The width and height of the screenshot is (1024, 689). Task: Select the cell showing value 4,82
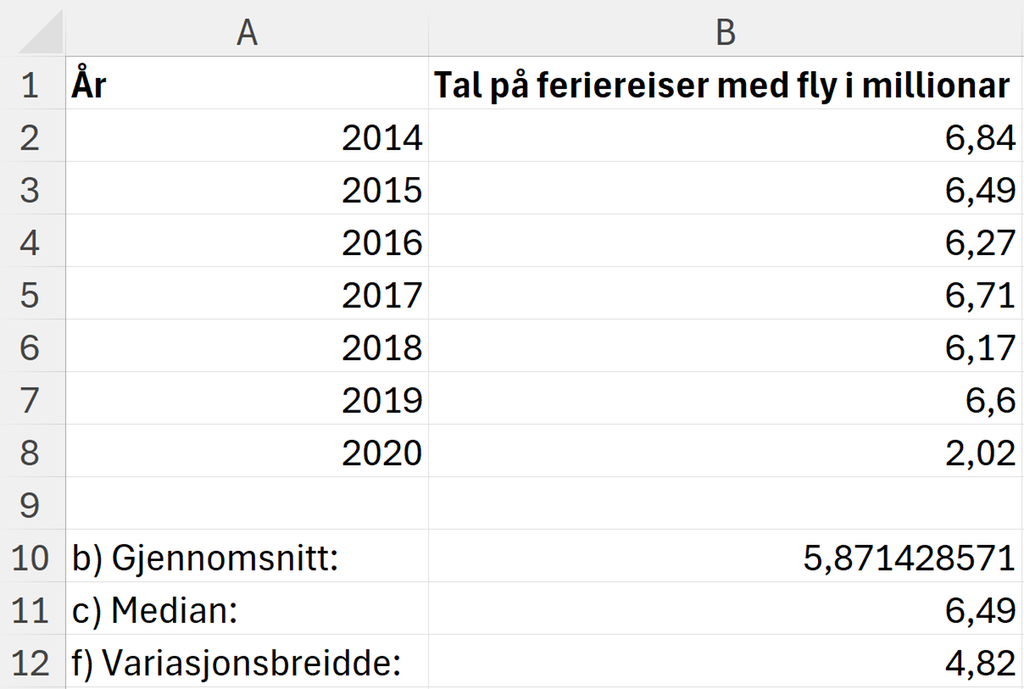point(725,663)
